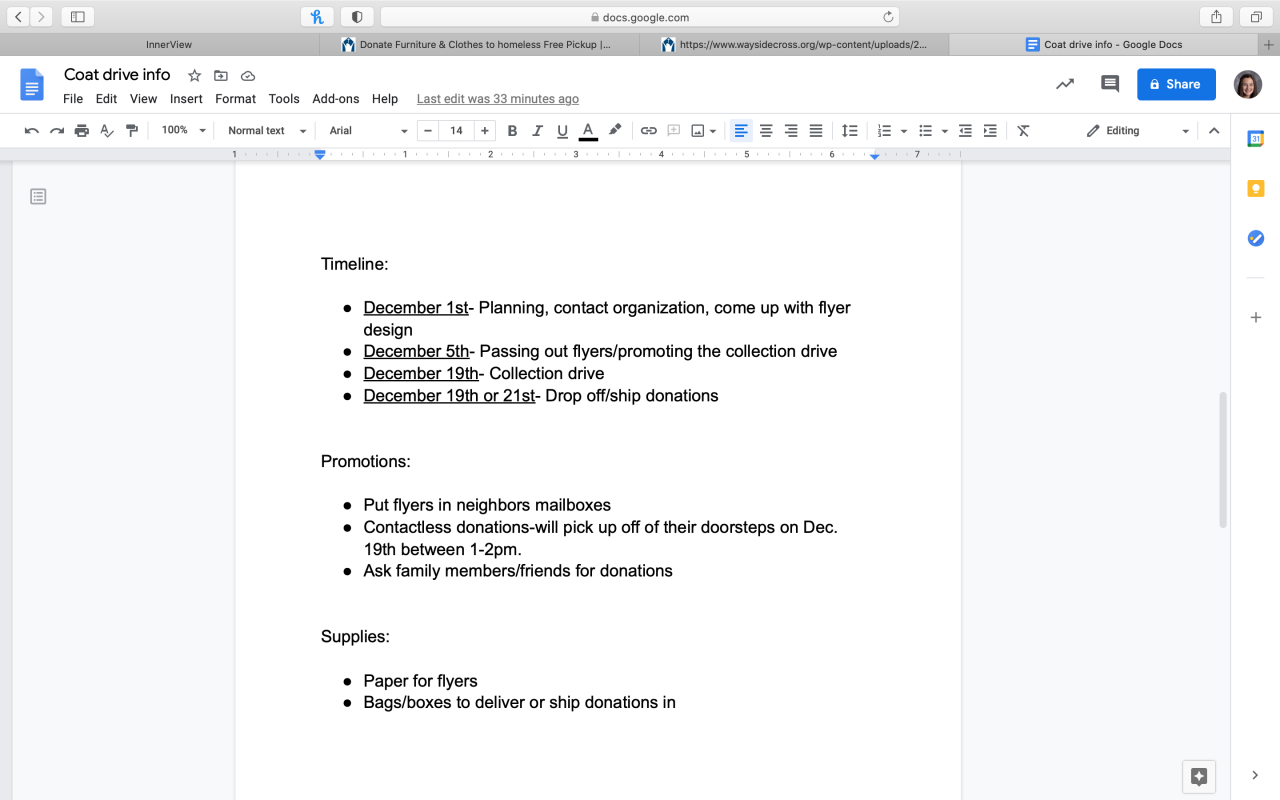Toggle underline formatting
Image resolution: width=1280 pixels, height=800 pixels.
point(562,131)
